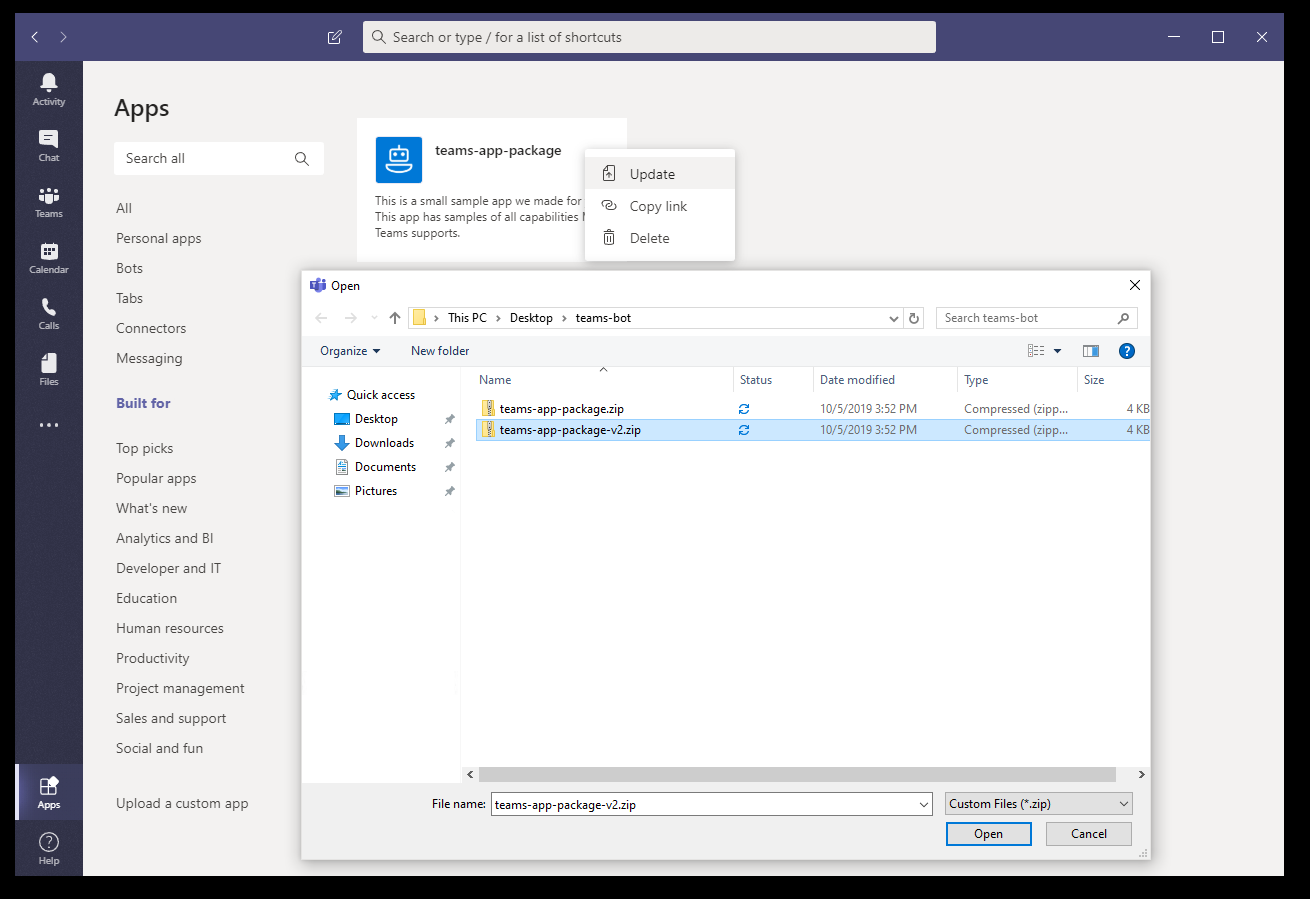Open Top picks category
The height and width of the screenshot is (899, 1310).
[x=144, y=448]
